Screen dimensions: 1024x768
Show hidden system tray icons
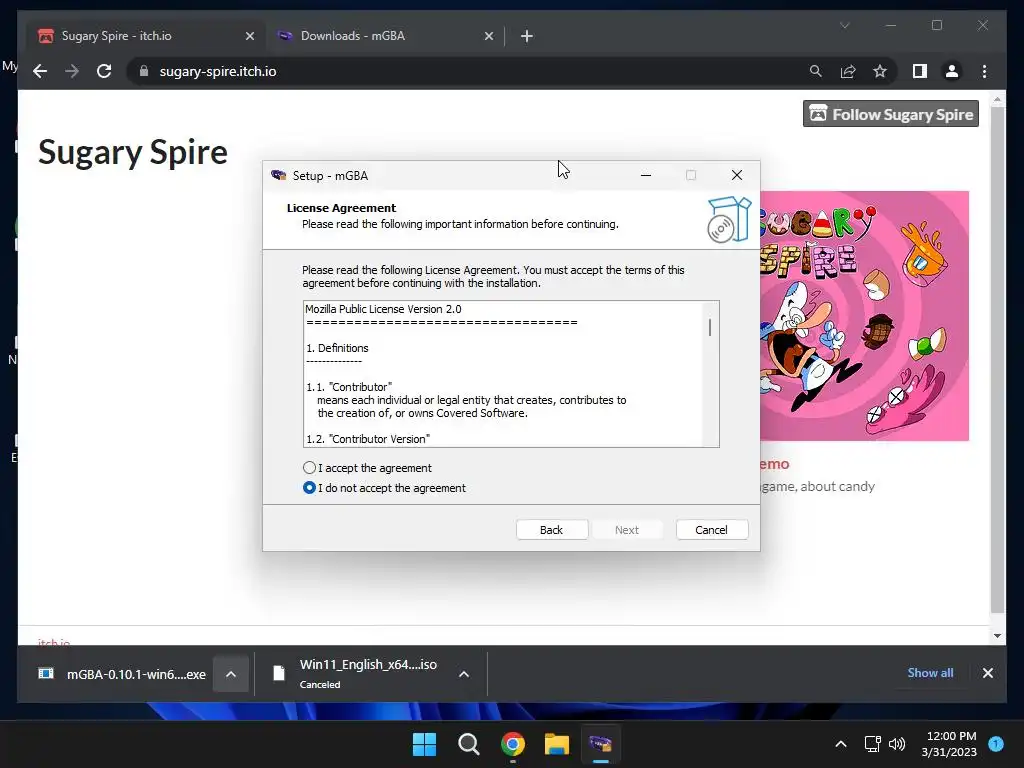(x=841, y=744)
